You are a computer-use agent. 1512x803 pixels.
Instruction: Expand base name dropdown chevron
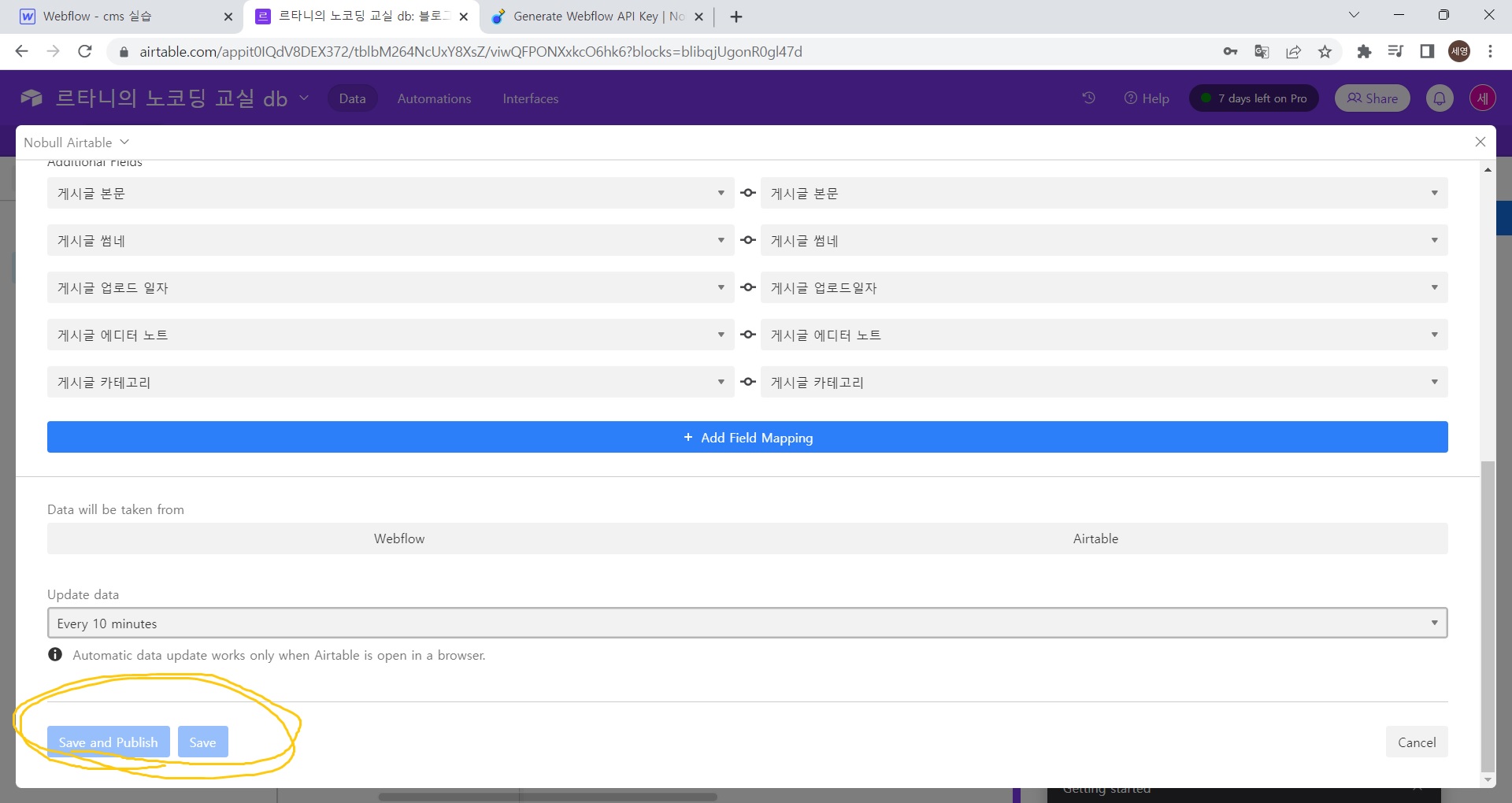(304, 98)
